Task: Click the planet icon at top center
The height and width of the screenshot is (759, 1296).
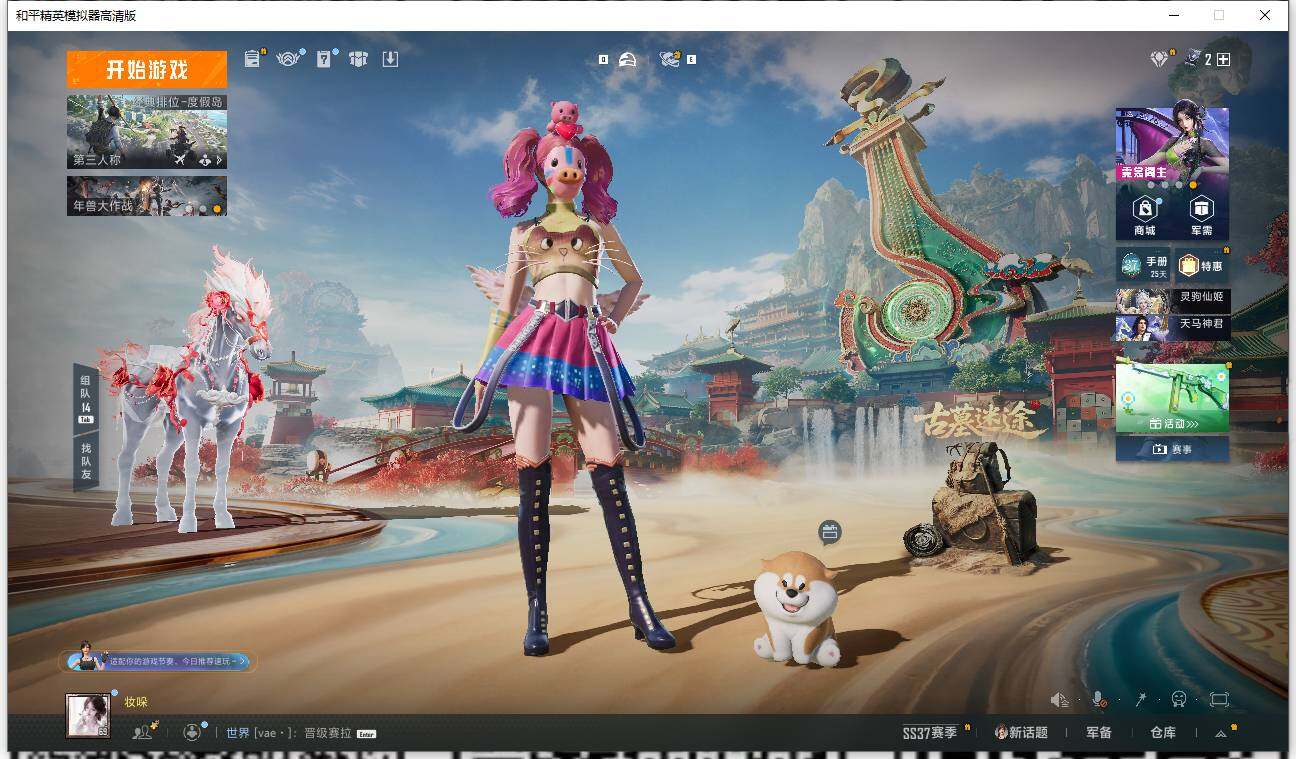Action: [x=670, y=59]
